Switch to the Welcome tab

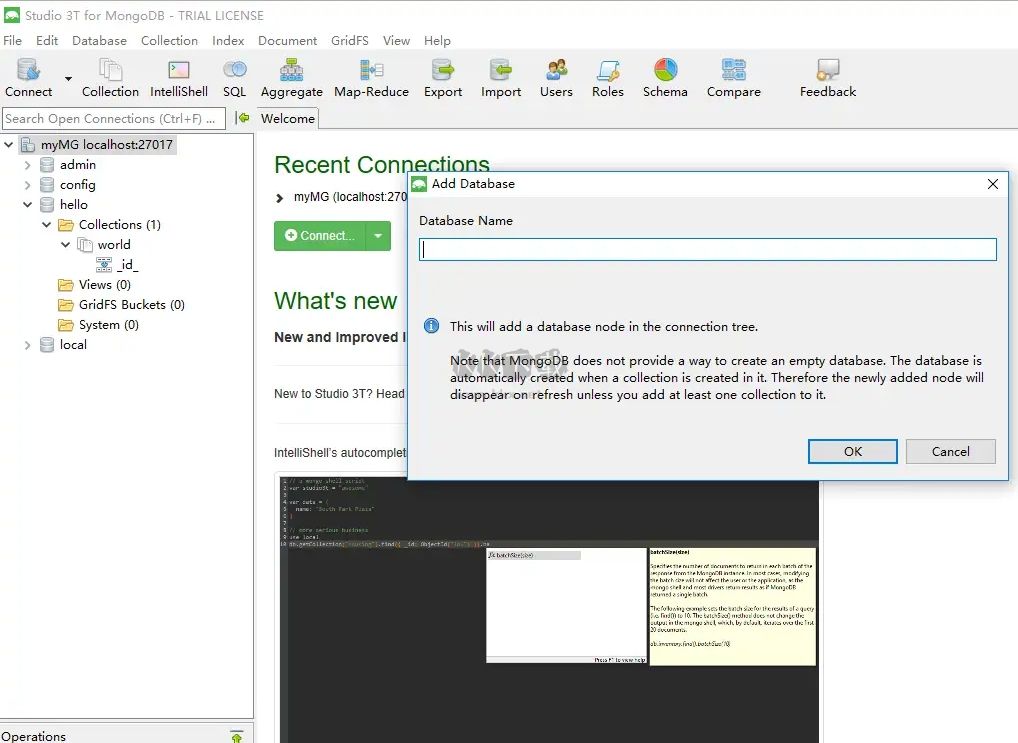(x=287, y=118)
